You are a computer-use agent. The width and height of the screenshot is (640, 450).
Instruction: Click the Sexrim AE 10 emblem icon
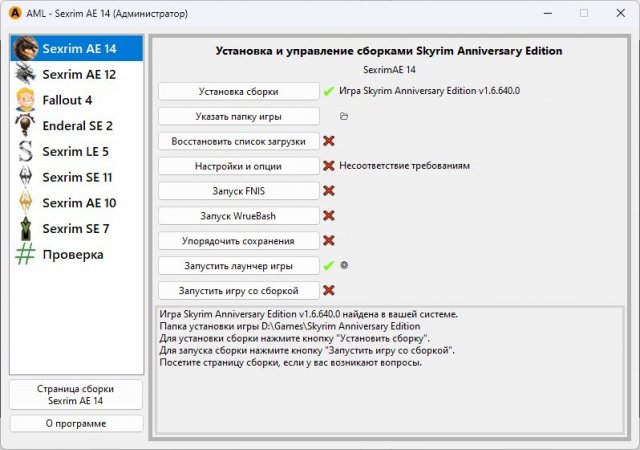point(26,203)
